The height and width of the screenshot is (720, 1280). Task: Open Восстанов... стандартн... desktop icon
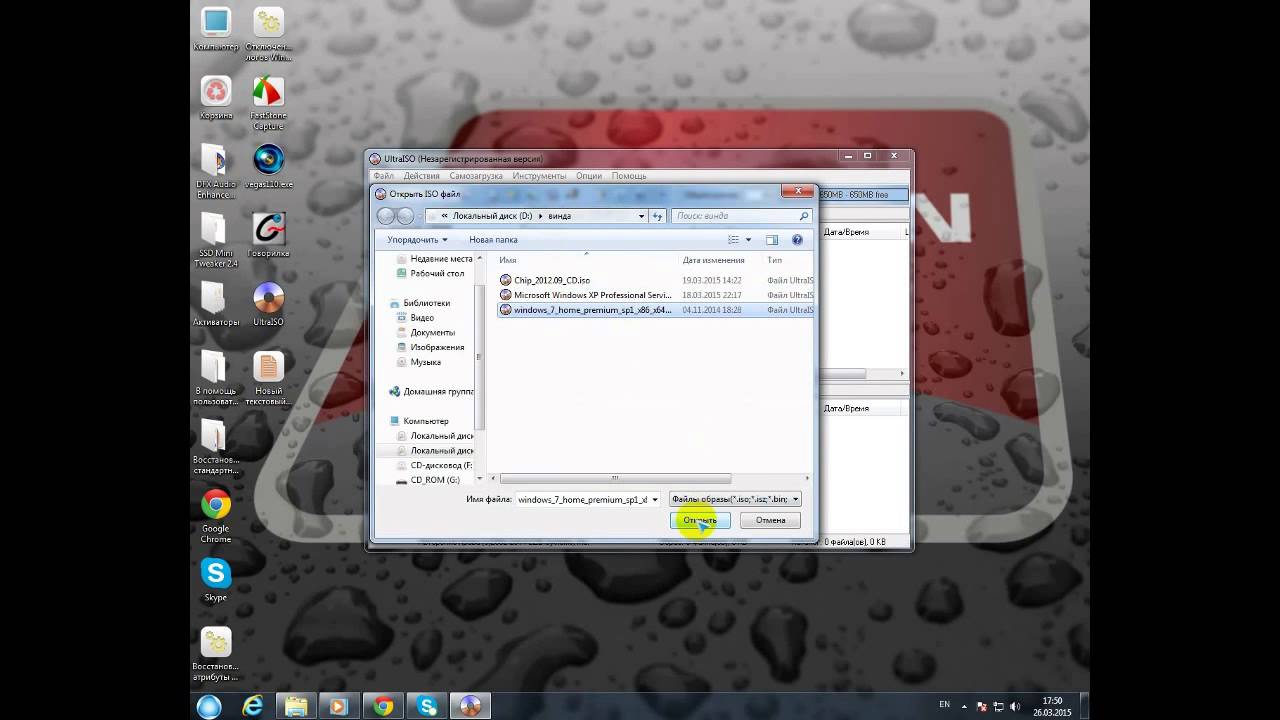216,447
